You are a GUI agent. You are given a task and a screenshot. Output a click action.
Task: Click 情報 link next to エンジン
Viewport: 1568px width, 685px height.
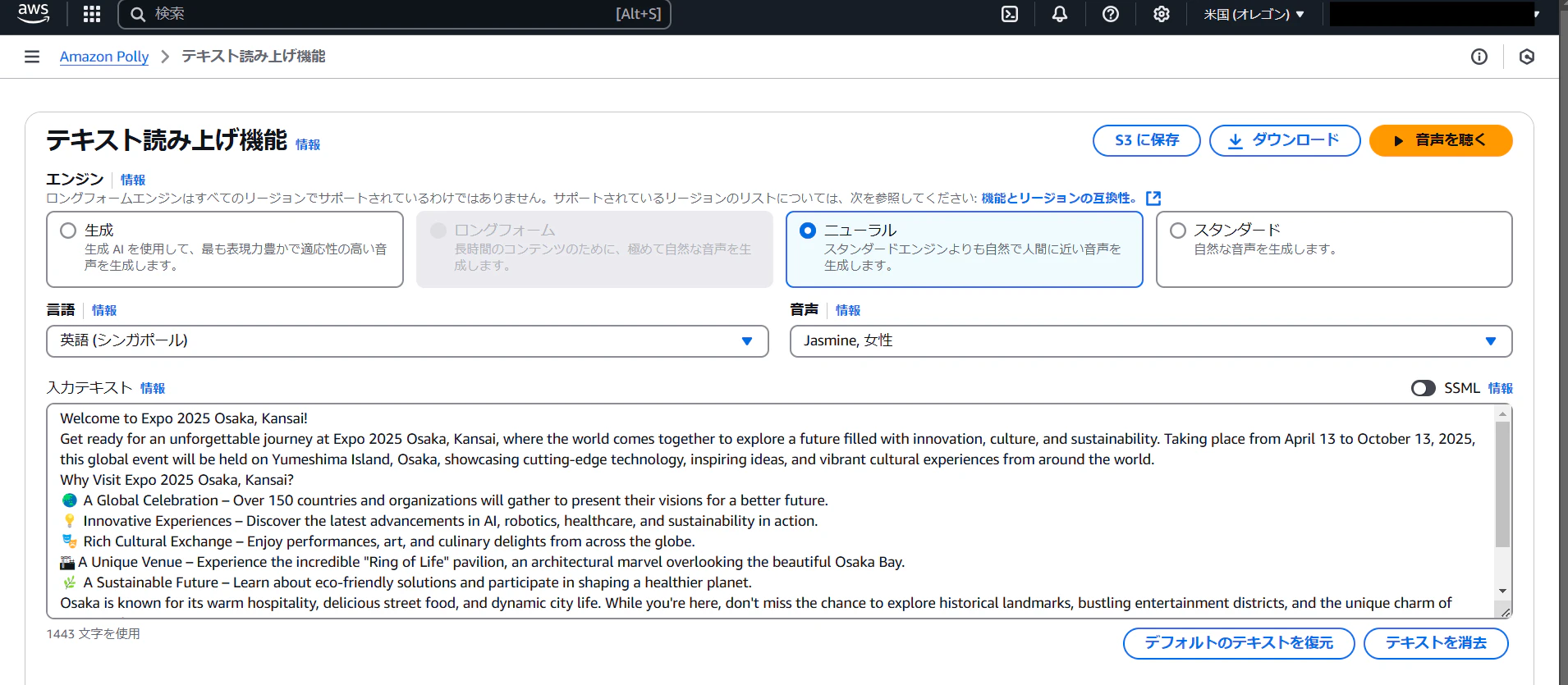[133, 180]
